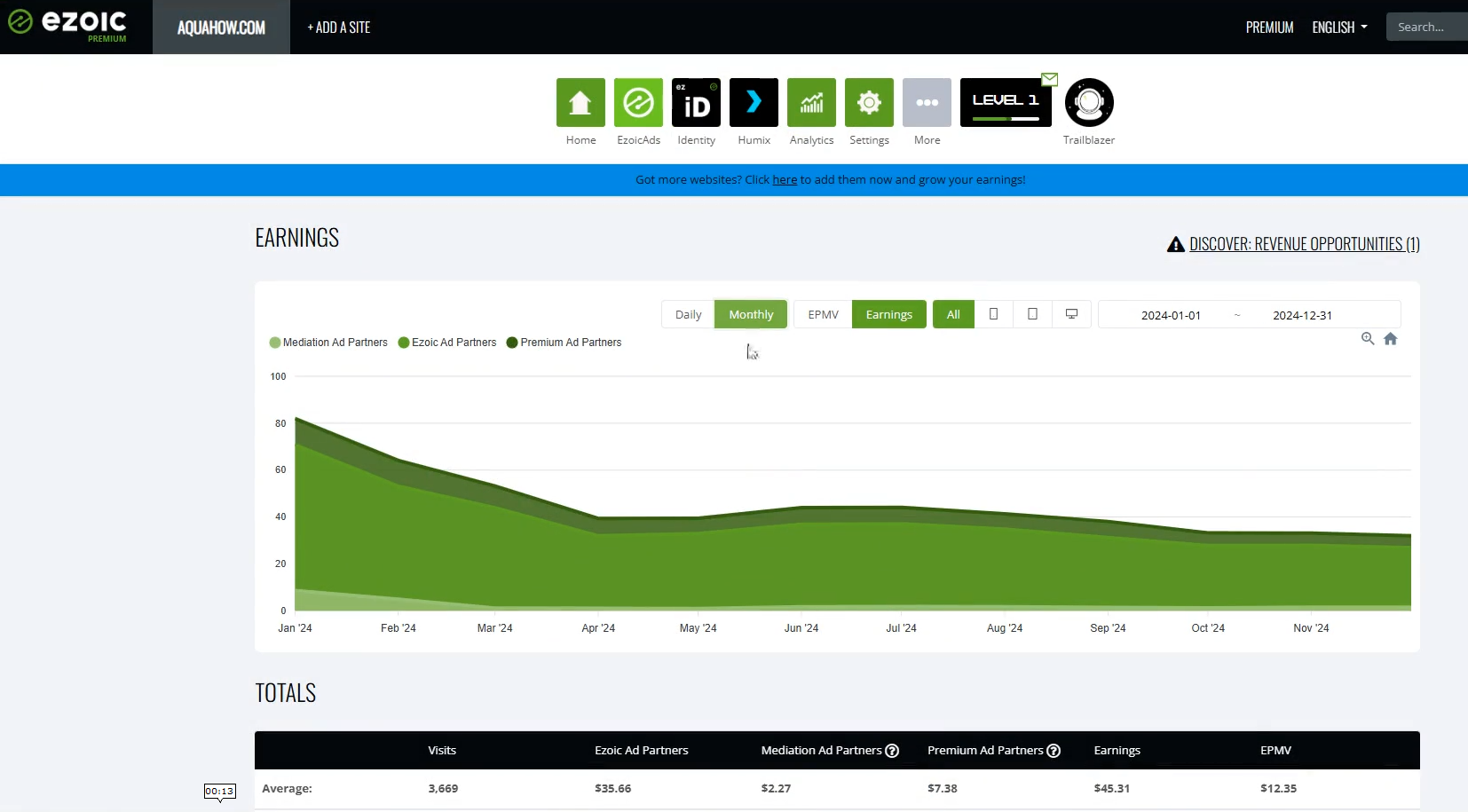The width and height of the screenshot is (1468, 812).
Task: Show Earnings metric in chart
Action: tap(888, 314)
